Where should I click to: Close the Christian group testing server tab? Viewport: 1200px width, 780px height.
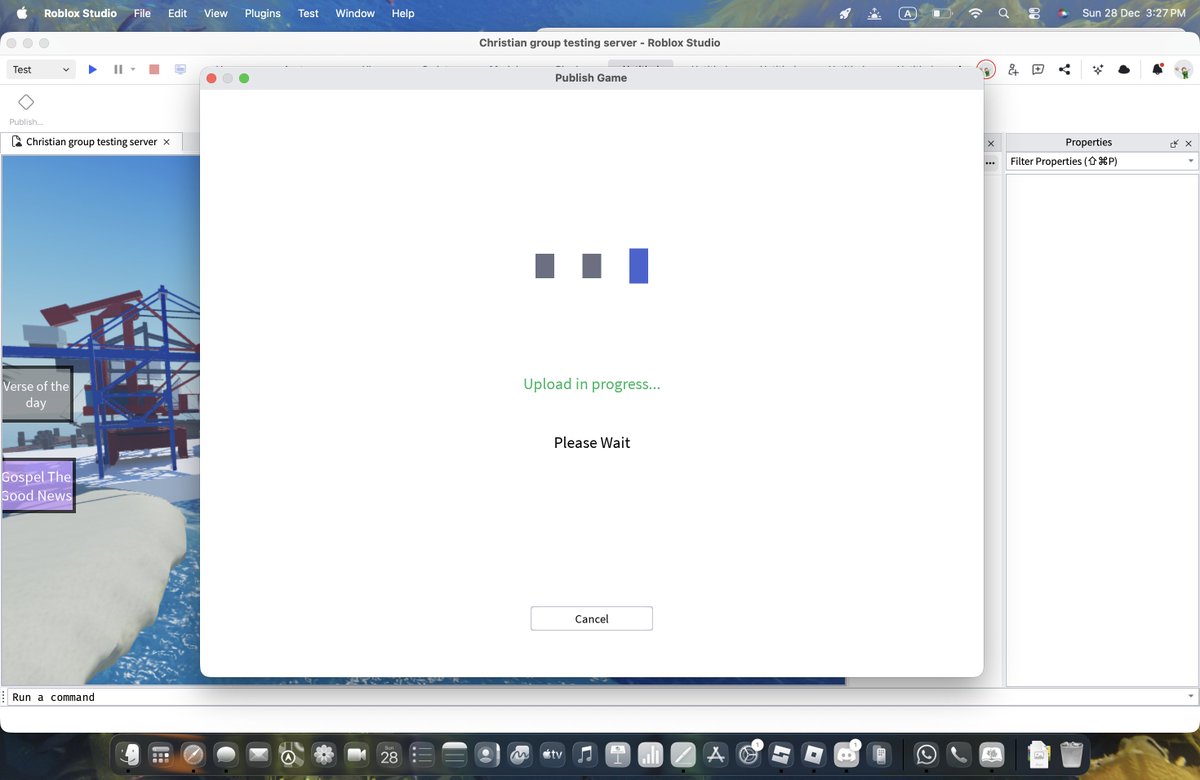167,142
